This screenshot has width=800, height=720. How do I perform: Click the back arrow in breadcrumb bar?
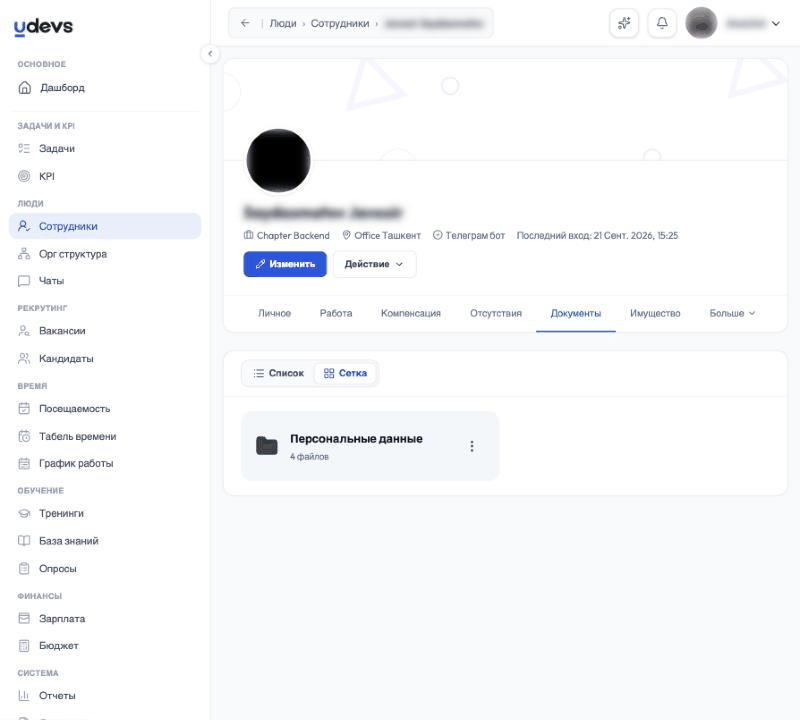point(245,23)
